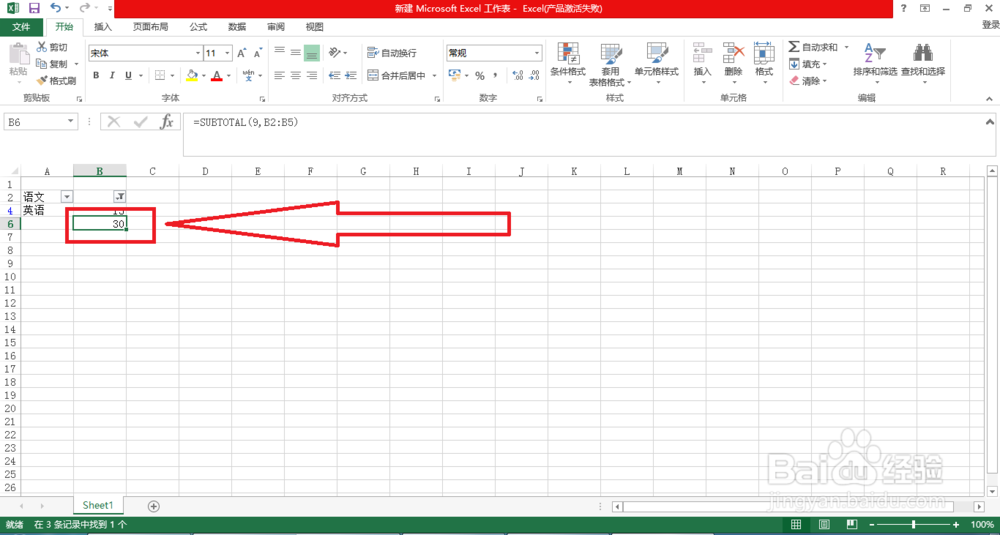1000x535 pixels.
Task: Select the Sheet1 tab
Action: click(x=98, y=505)
